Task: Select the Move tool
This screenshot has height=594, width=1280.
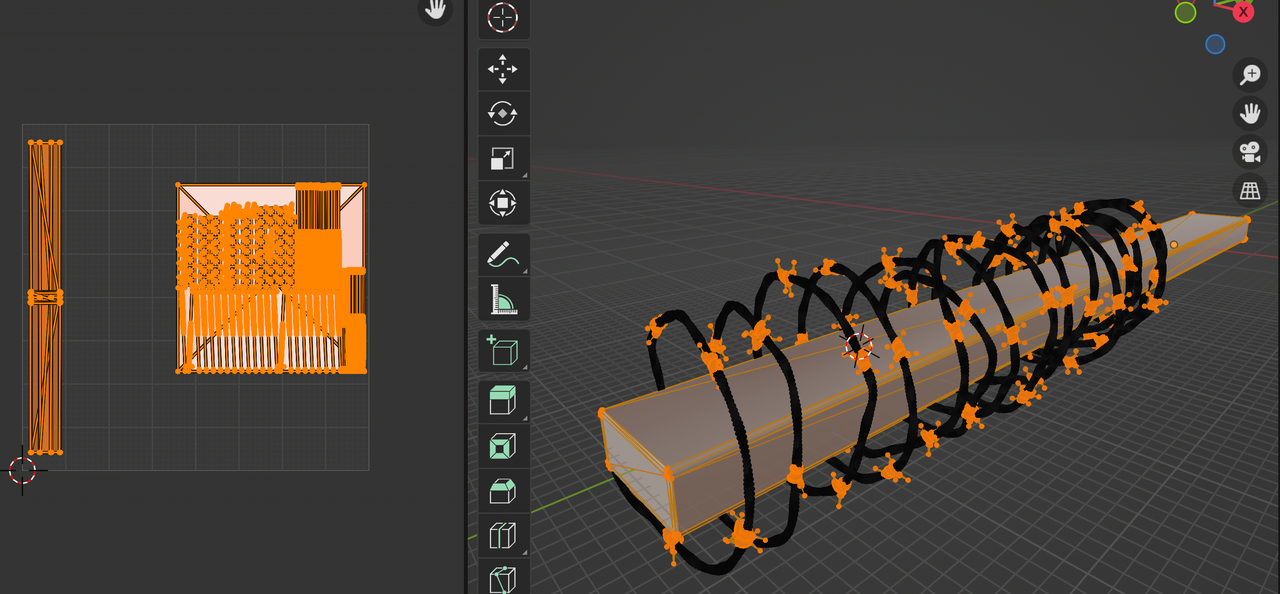Action: [x=502, y=69]
